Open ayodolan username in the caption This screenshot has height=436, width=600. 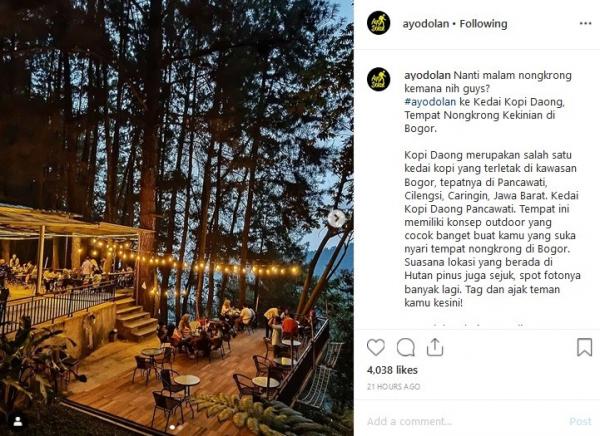click(x=427, y=75)
